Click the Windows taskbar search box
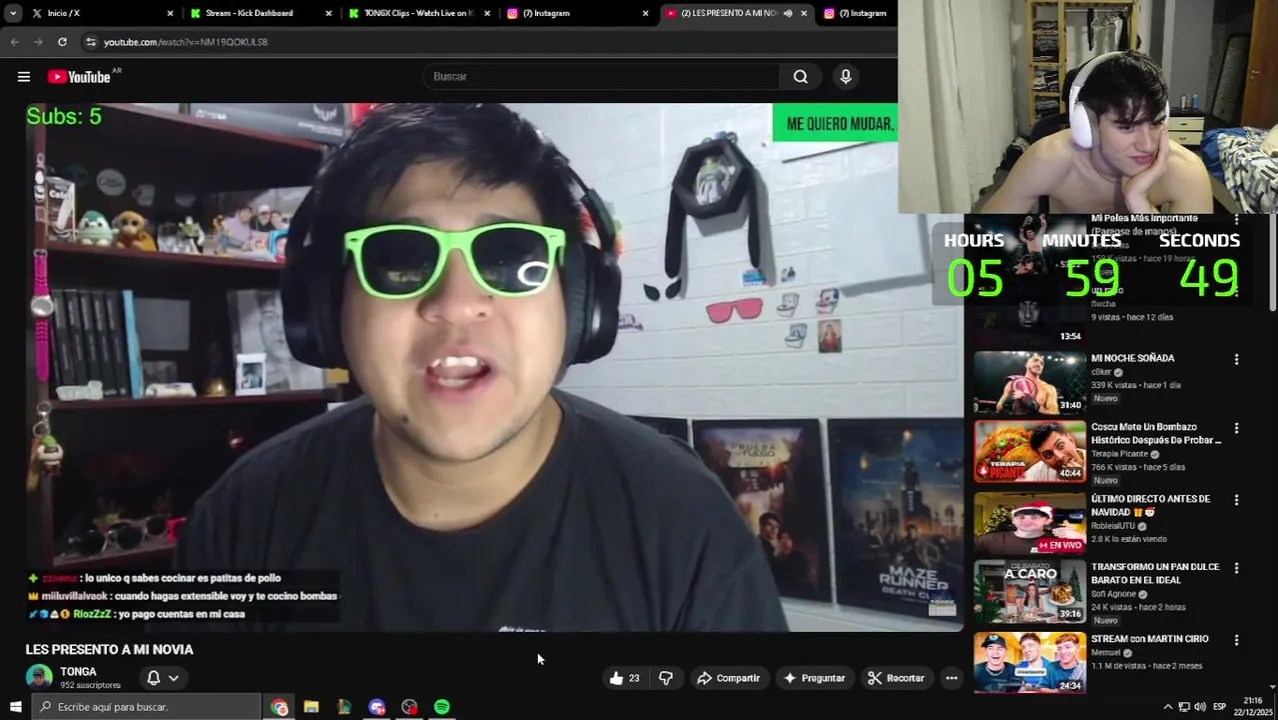 coord(146,707)
